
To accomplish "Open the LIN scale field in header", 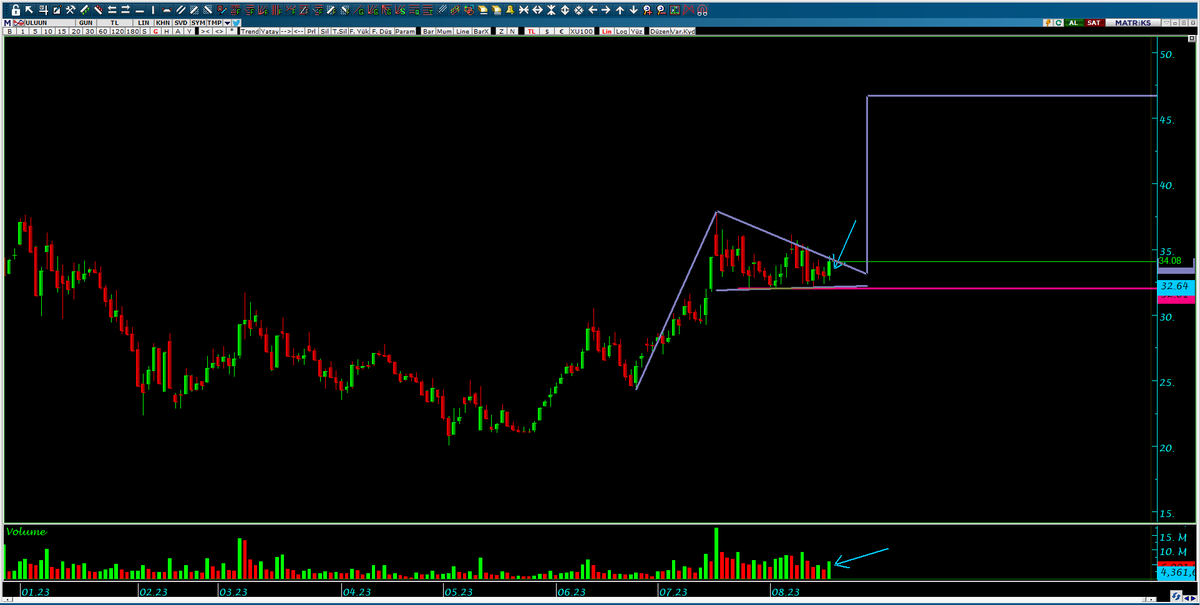I will click(x=143, y=22).
